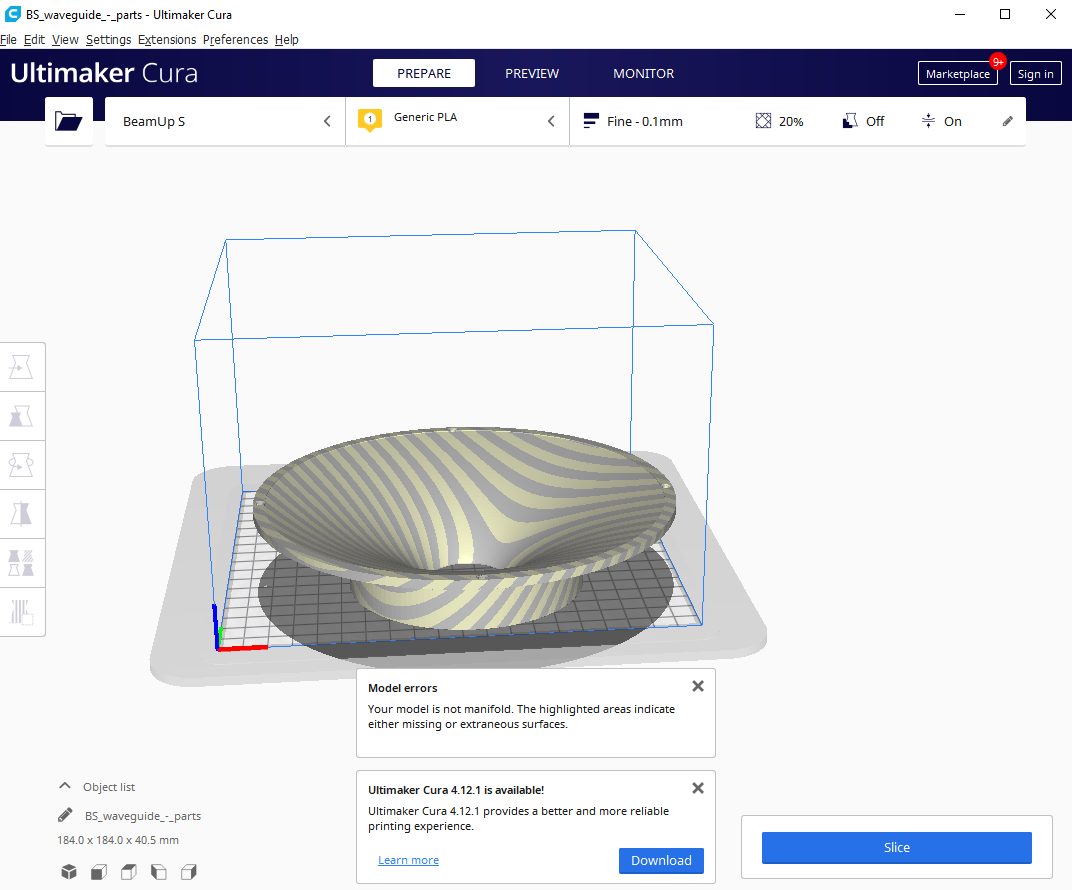This screenshot has width=1072, height=890.
Task: Click the 184.0 x 184.0 x 40.5 mm dimensions
Action: click(x=118, y=839)
